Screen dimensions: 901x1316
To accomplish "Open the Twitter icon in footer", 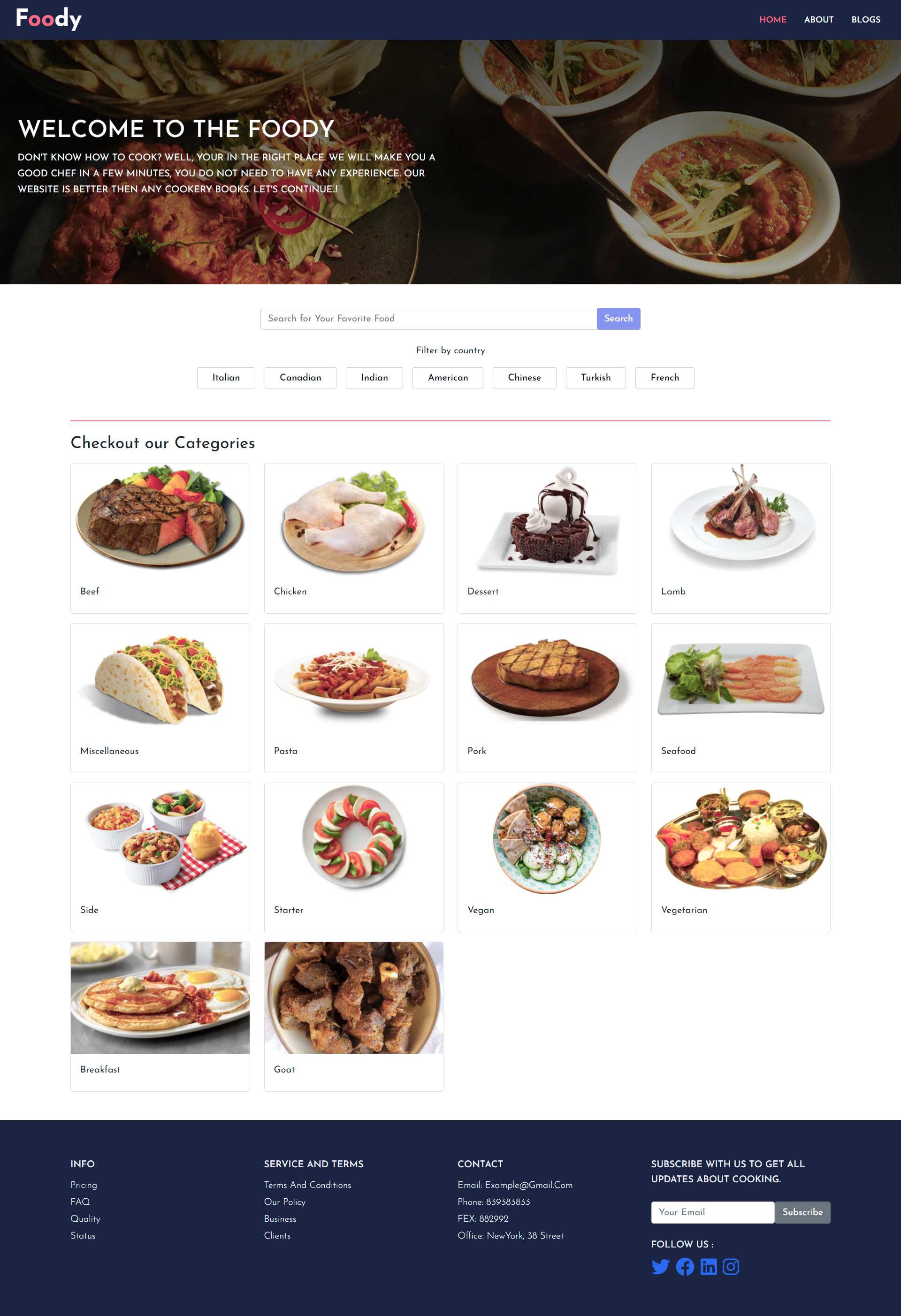I will click(660, 1267).
